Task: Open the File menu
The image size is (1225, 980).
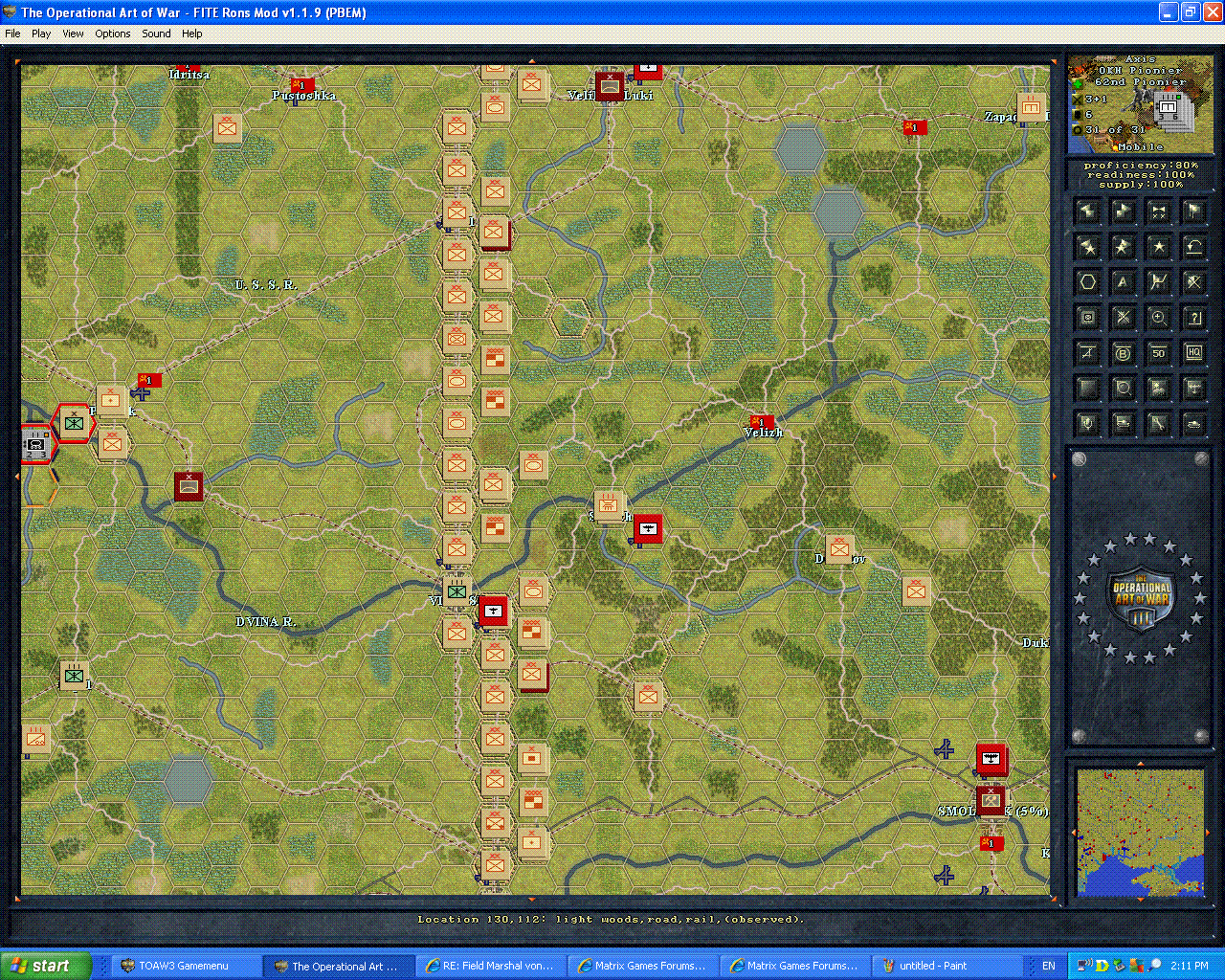Action: pyautogui.click(x=12, y=33)
